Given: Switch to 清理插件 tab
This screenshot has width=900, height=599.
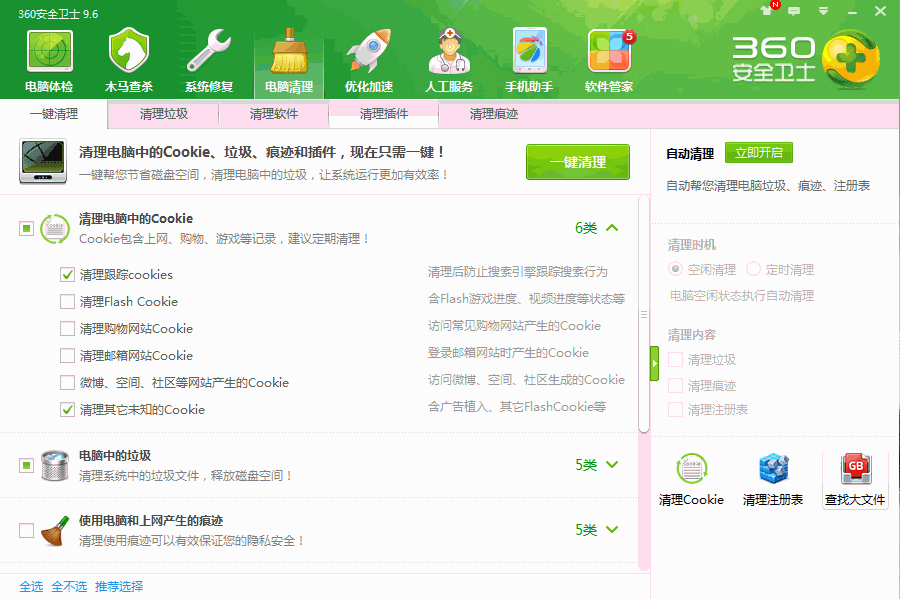Looking at the screenshot, I should click(x=383, y=114).
